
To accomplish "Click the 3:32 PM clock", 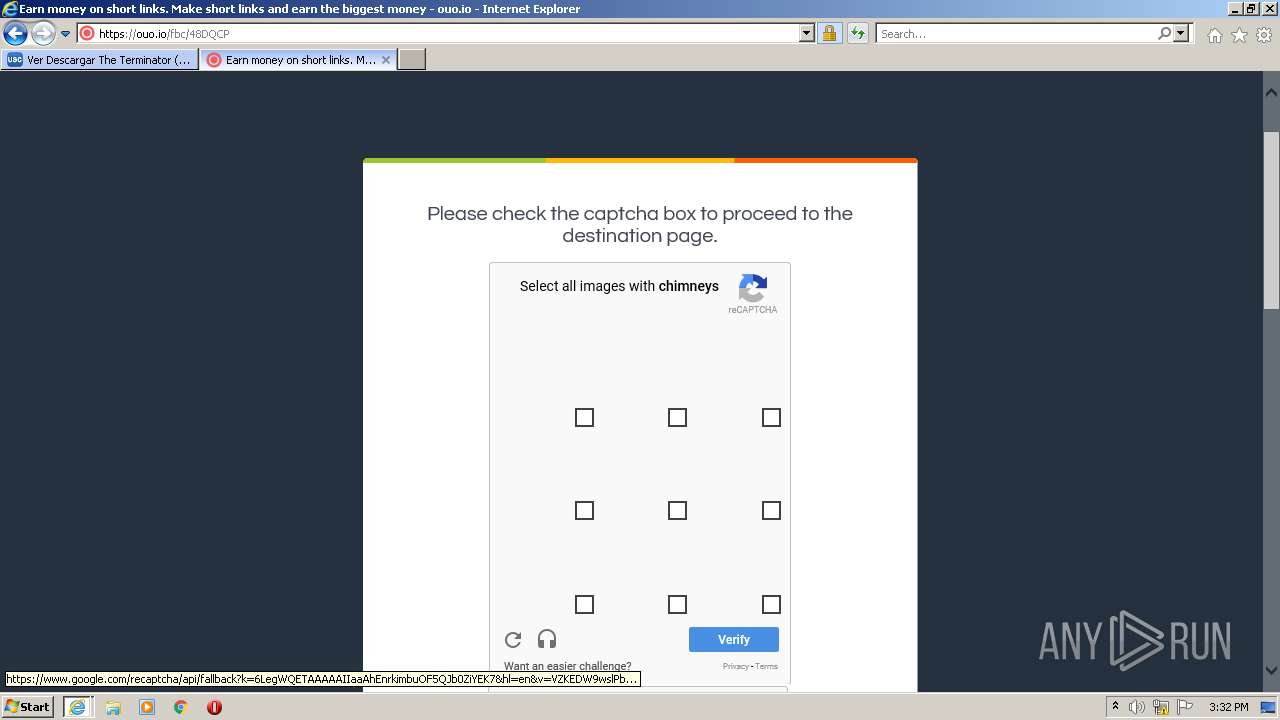I will [x=1228, y=707].
